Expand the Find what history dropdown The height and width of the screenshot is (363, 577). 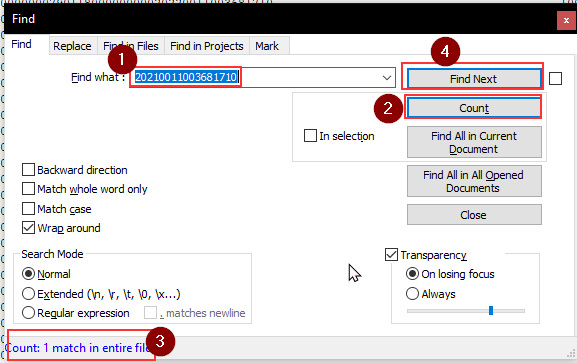point(387,78)
